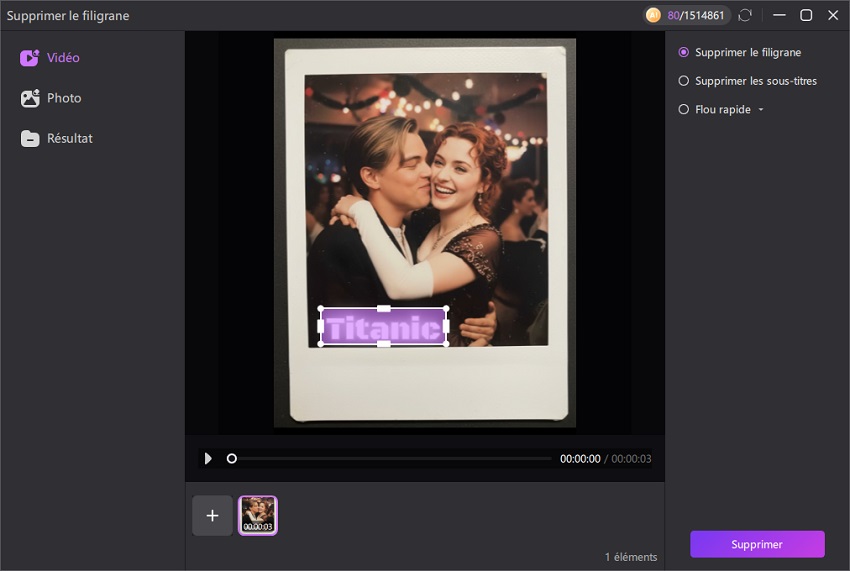Click the Vidéo camera icon in sidebar
The width and height of the screenshot is (850, 571).
[29, 58]
